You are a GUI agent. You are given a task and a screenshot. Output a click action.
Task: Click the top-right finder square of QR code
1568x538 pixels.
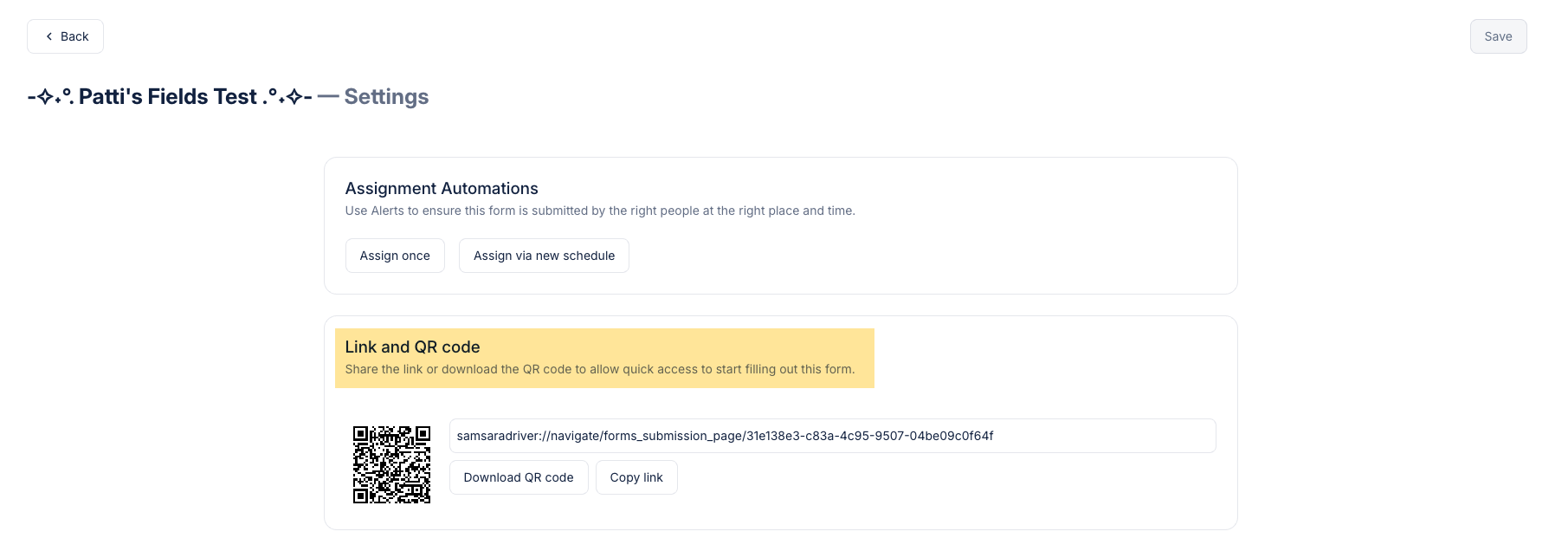(x=423, y=433)
